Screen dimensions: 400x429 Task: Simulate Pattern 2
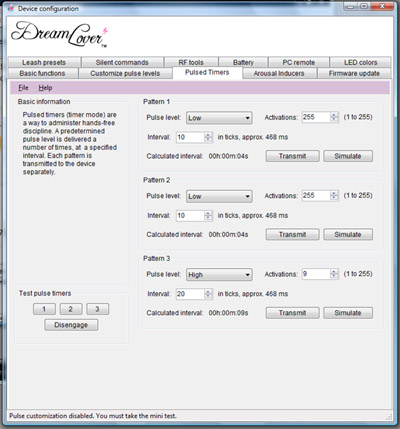[x=348, y=234]
